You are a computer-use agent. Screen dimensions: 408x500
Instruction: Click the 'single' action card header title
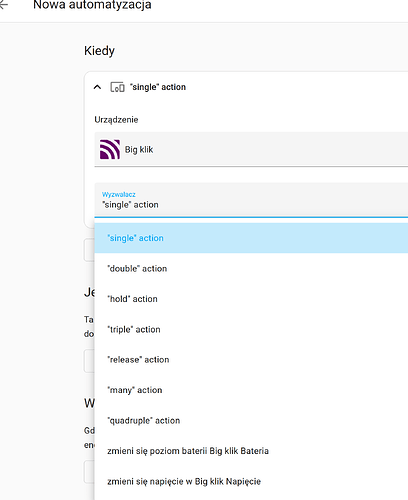pyautogui.click(x=158, y=87)
